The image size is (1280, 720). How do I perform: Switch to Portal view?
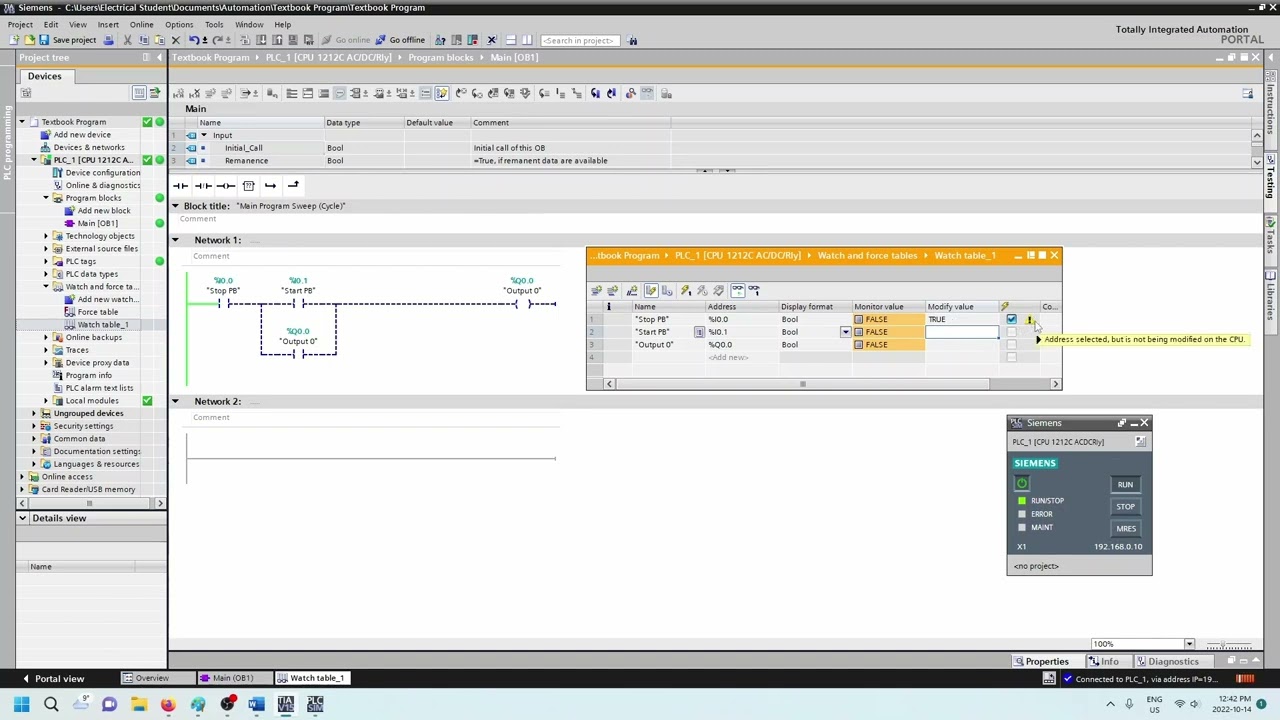click(x=53, y=679)
